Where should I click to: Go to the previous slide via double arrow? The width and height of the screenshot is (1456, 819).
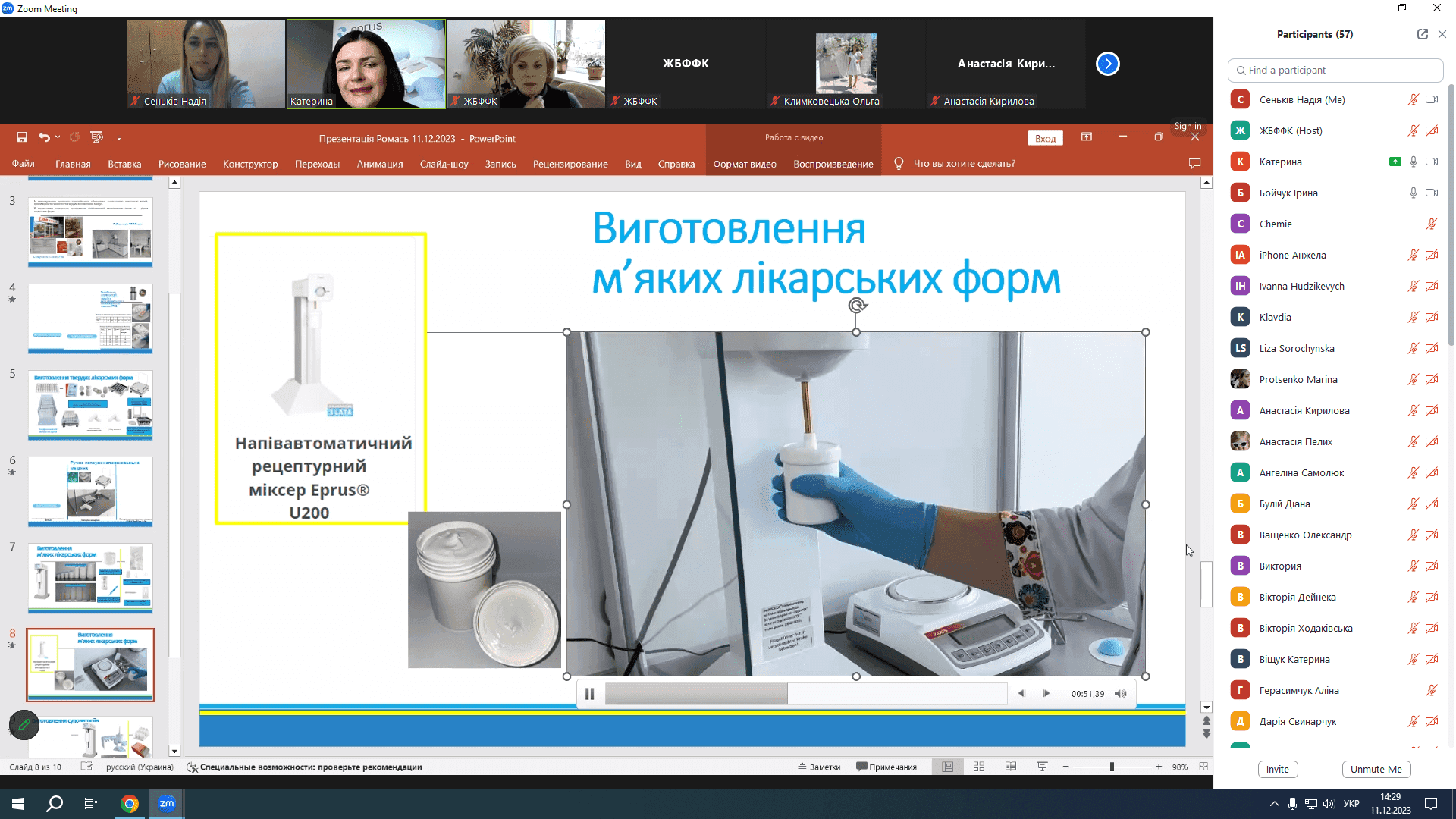point(1207,720)
